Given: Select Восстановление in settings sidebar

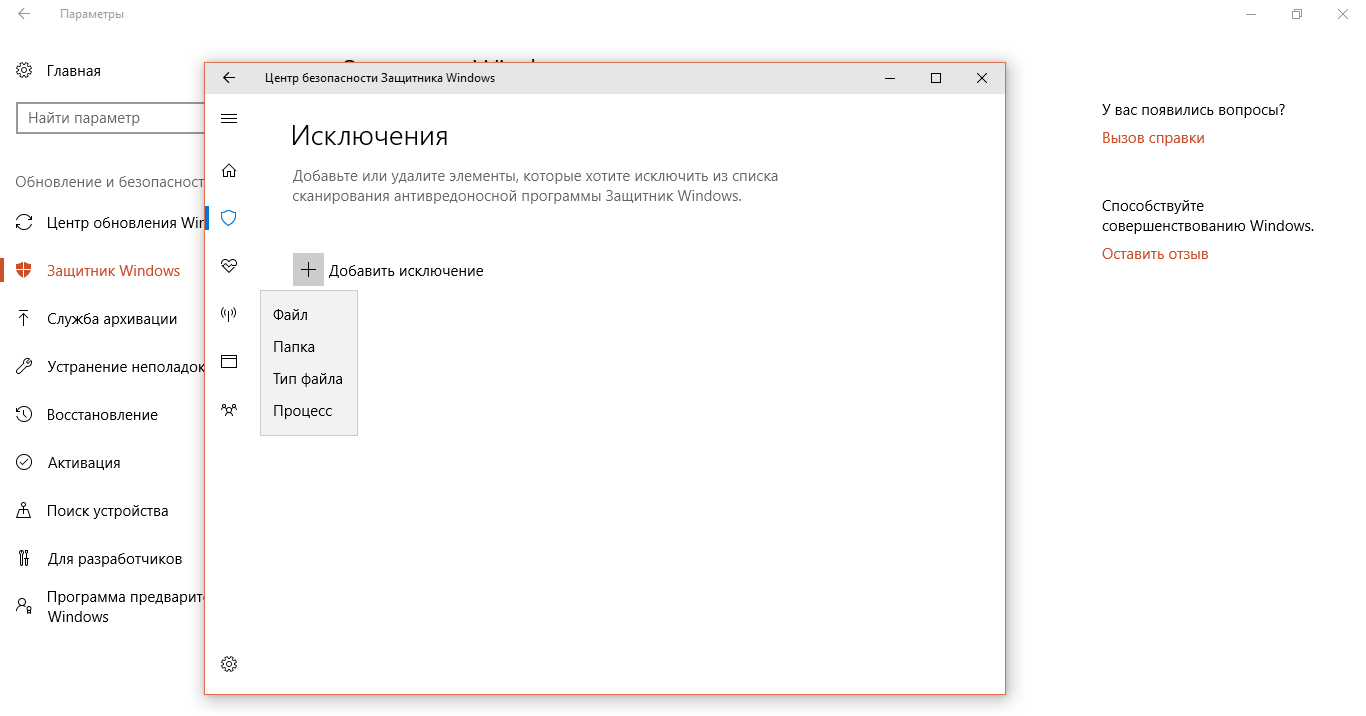Looking at the screenshot, I should click(x=103, y=415).
